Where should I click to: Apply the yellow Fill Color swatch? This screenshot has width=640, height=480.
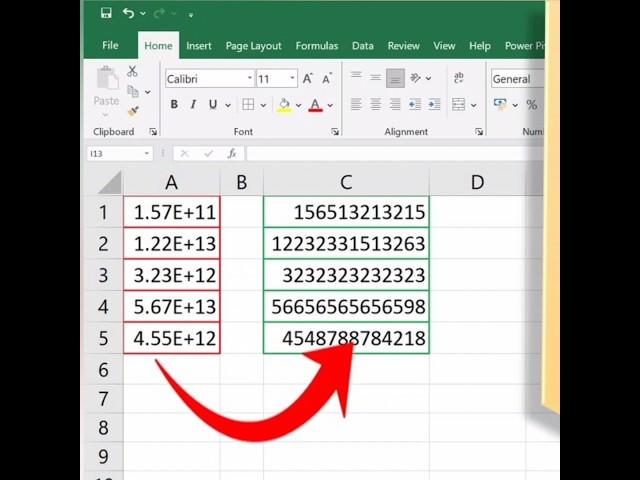coord(284,105)
